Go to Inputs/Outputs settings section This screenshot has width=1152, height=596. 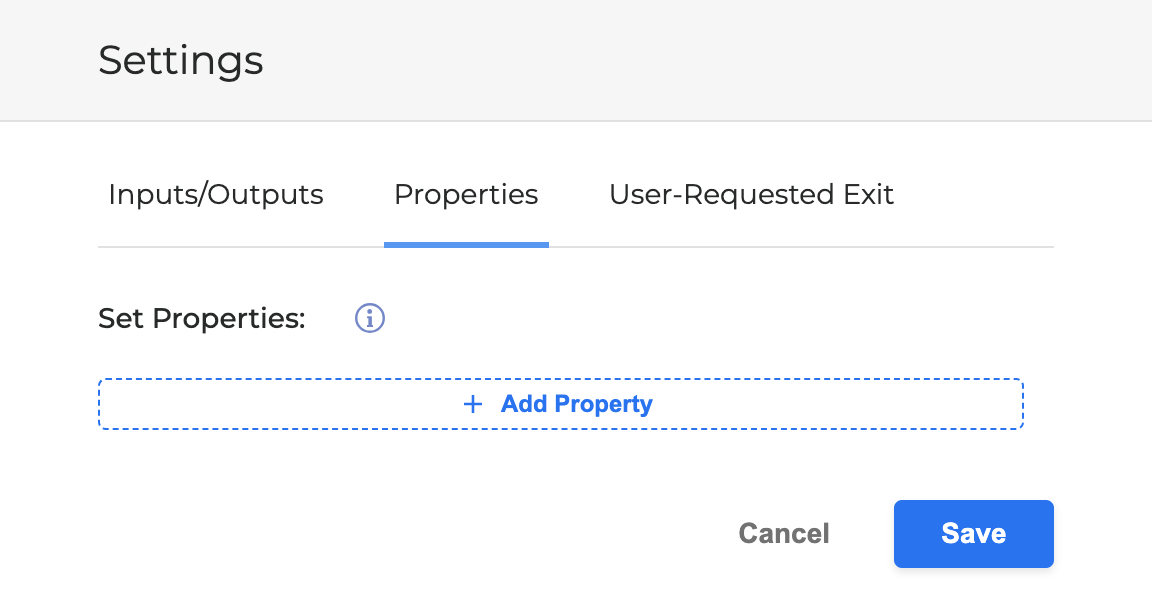(216, 194)
